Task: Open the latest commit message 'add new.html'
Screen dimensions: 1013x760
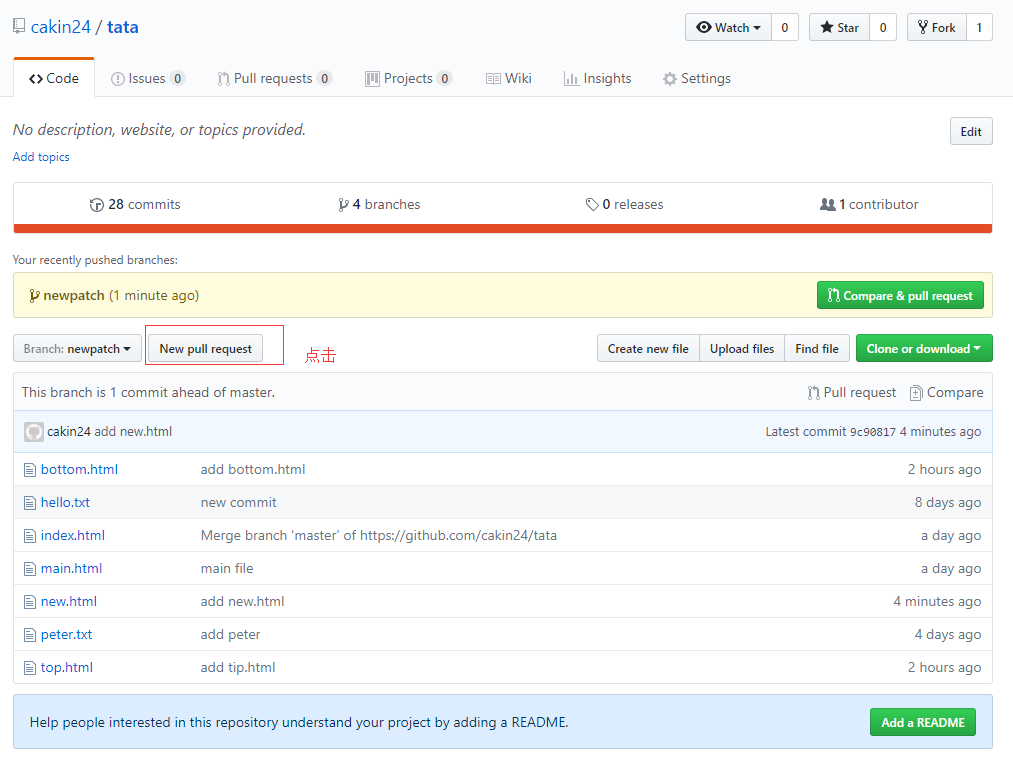Action: pos(133,432)
